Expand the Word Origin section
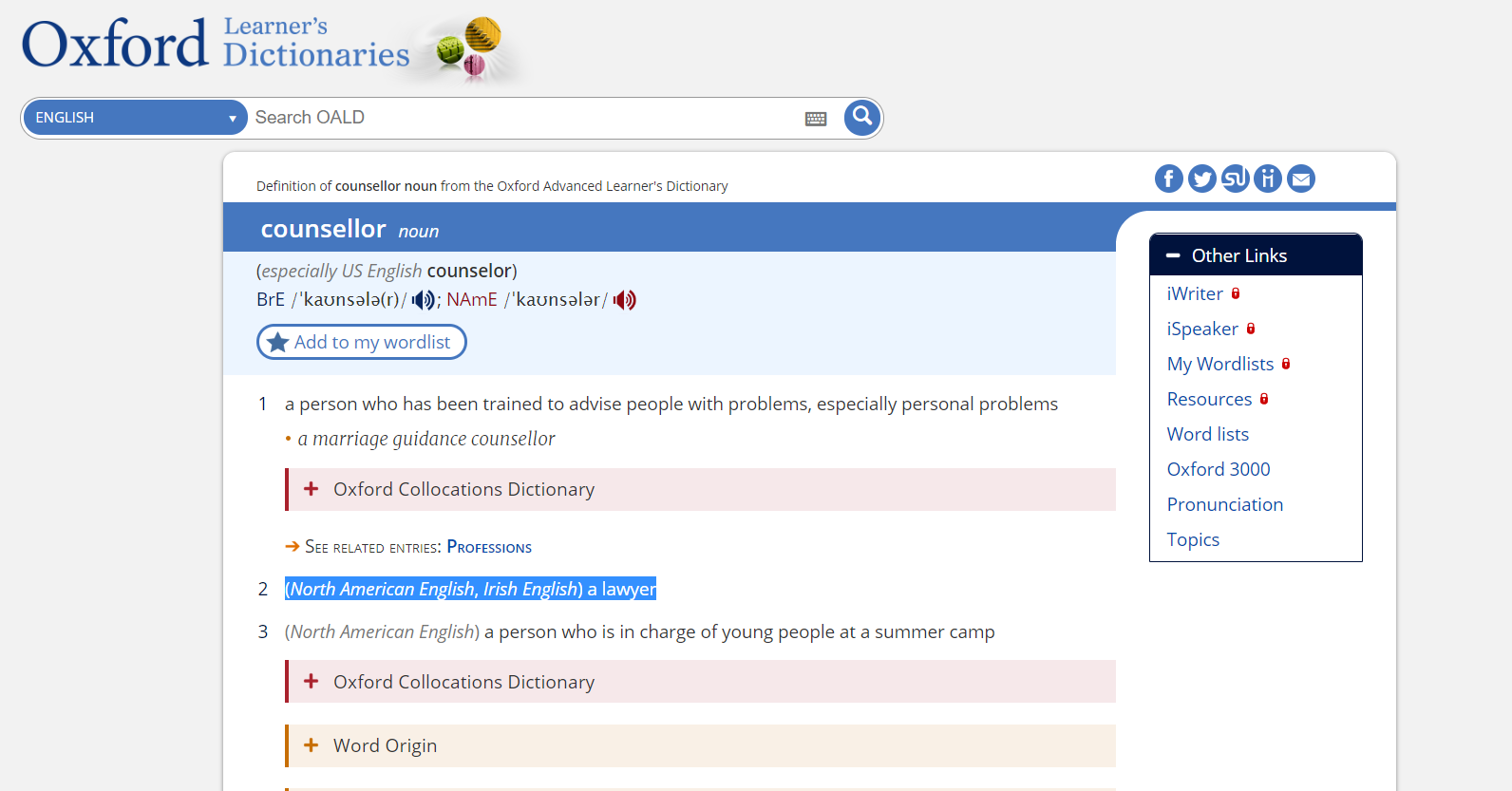This screenshot has width=1512, height=791. [x=701, y=745]
